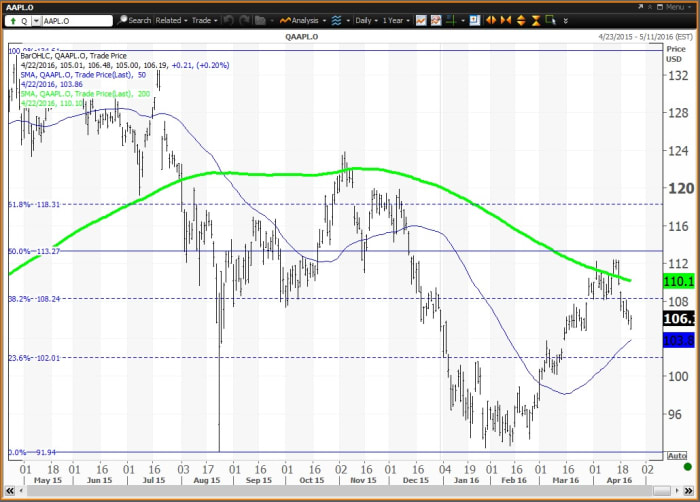Click the AAPL.O symbol input field

tap(77, 21)
